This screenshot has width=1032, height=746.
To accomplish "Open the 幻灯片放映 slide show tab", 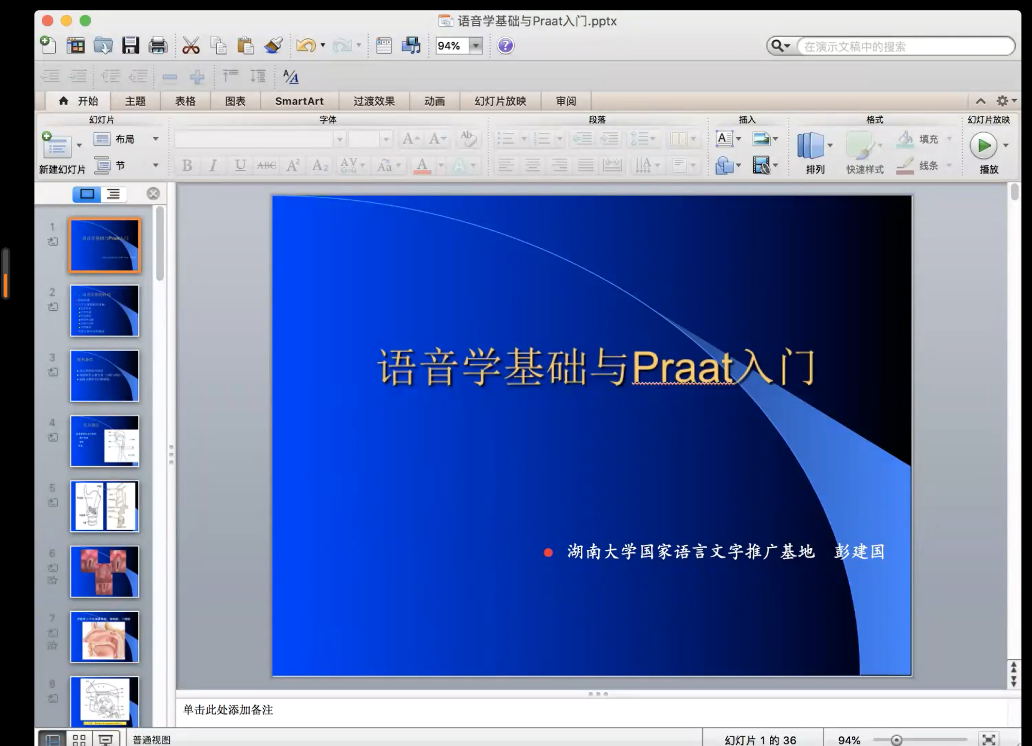I will pyautogui.click(x=500, y=101).
